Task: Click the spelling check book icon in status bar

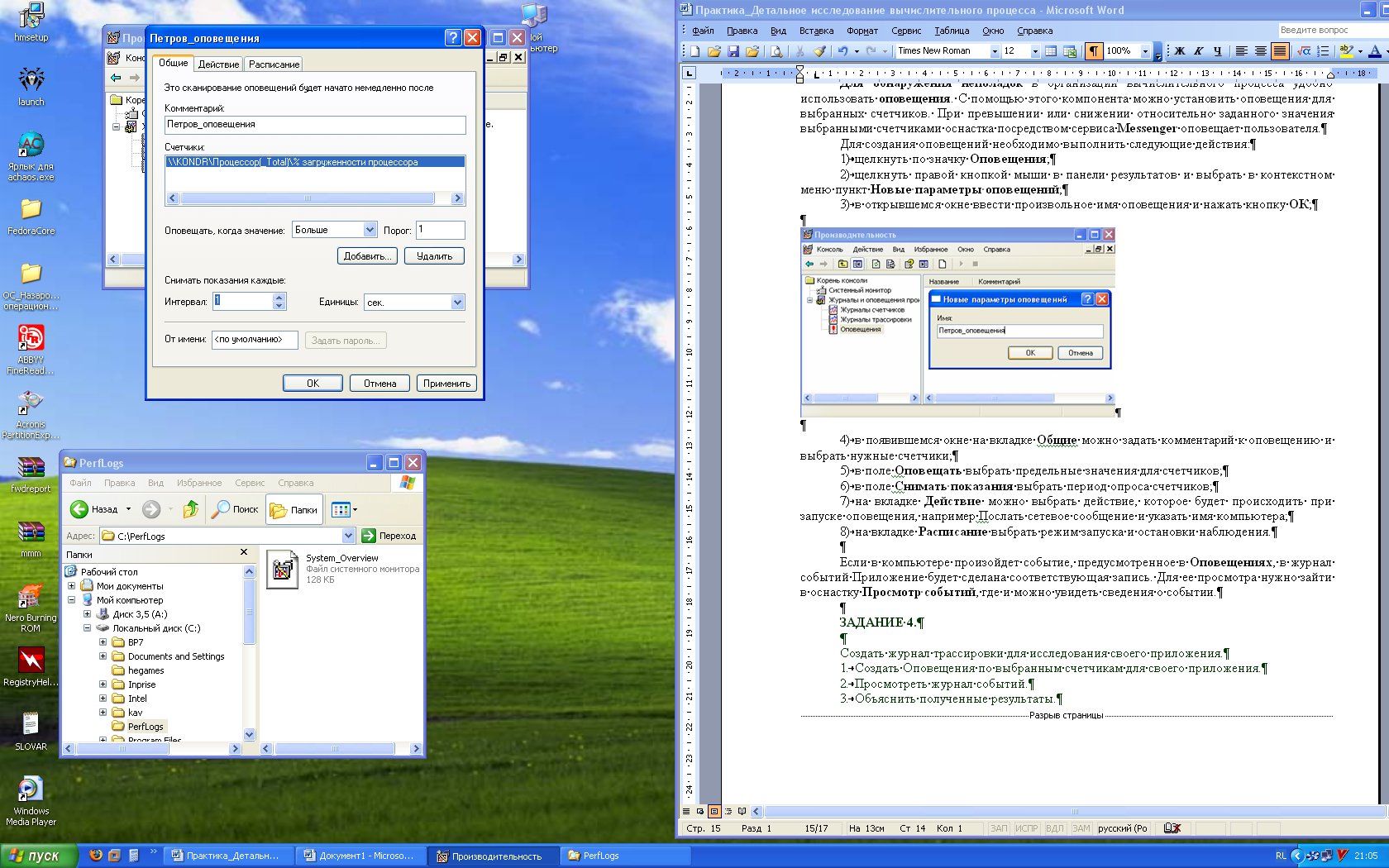Action: coord(1172,828)
